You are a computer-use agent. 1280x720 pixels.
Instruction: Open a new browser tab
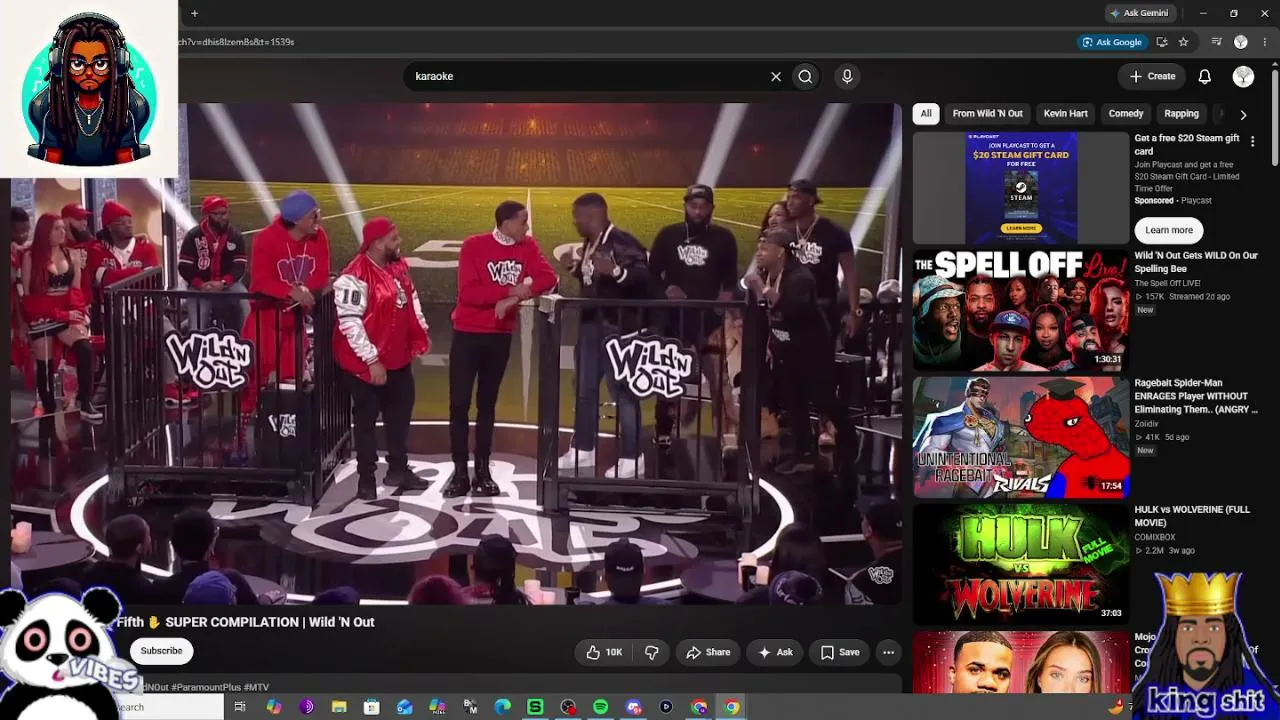194,13
